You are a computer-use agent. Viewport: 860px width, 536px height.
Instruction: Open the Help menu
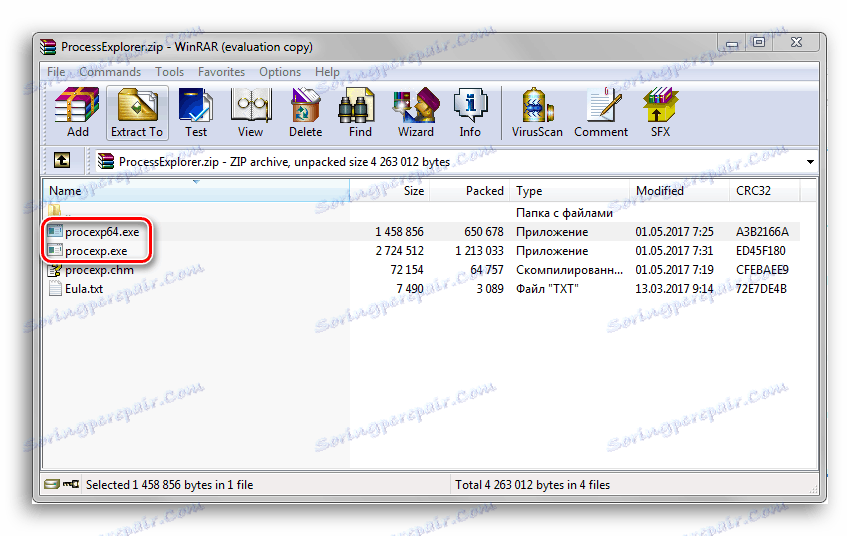[327, 72]
